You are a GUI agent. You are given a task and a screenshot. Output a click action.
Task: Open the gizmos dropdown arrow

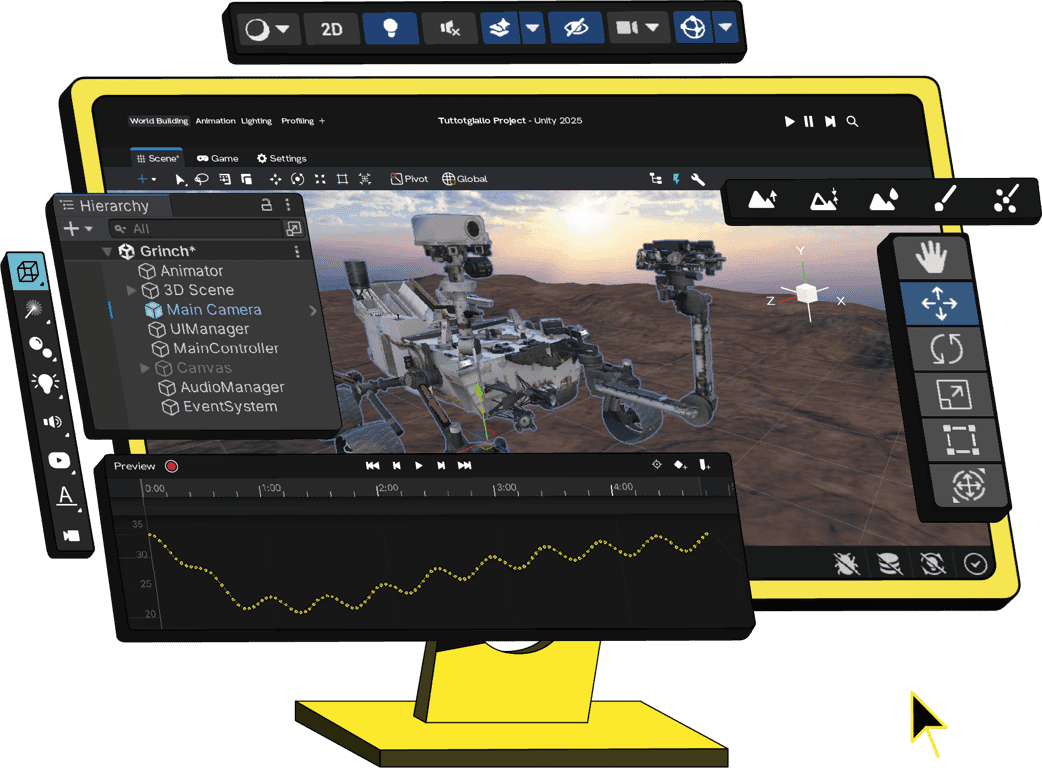(725, 28)
